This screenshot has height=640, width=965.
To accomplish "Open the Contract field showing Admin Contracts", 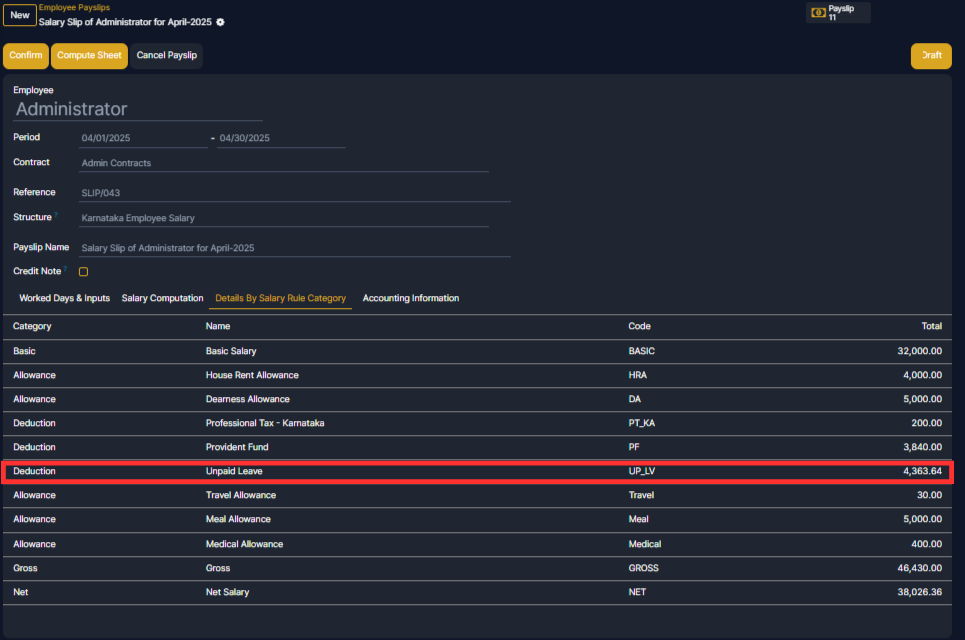I will [284, 163].
